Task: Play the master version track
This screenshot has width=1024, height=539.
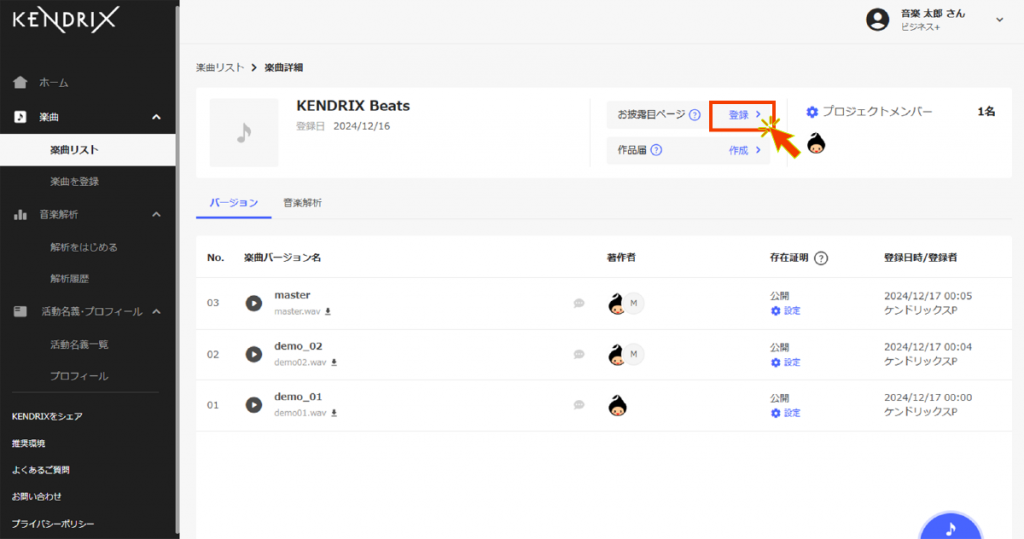Action: [254, 302]
